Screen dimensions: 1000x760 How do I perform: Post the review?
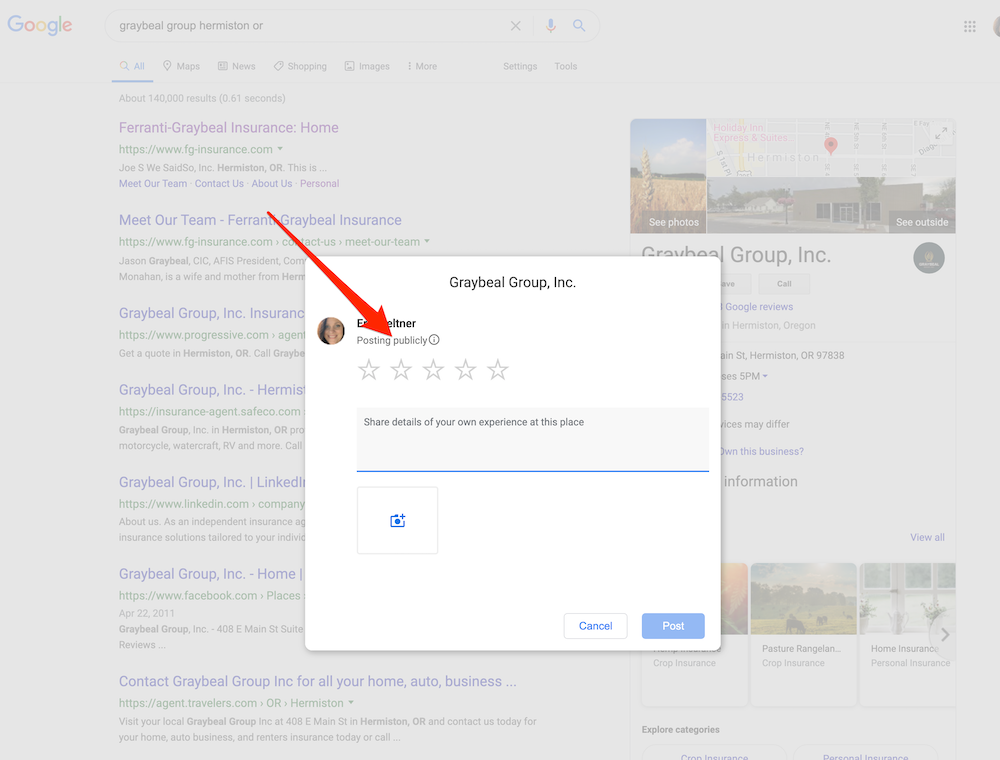[x=673, y=626]
